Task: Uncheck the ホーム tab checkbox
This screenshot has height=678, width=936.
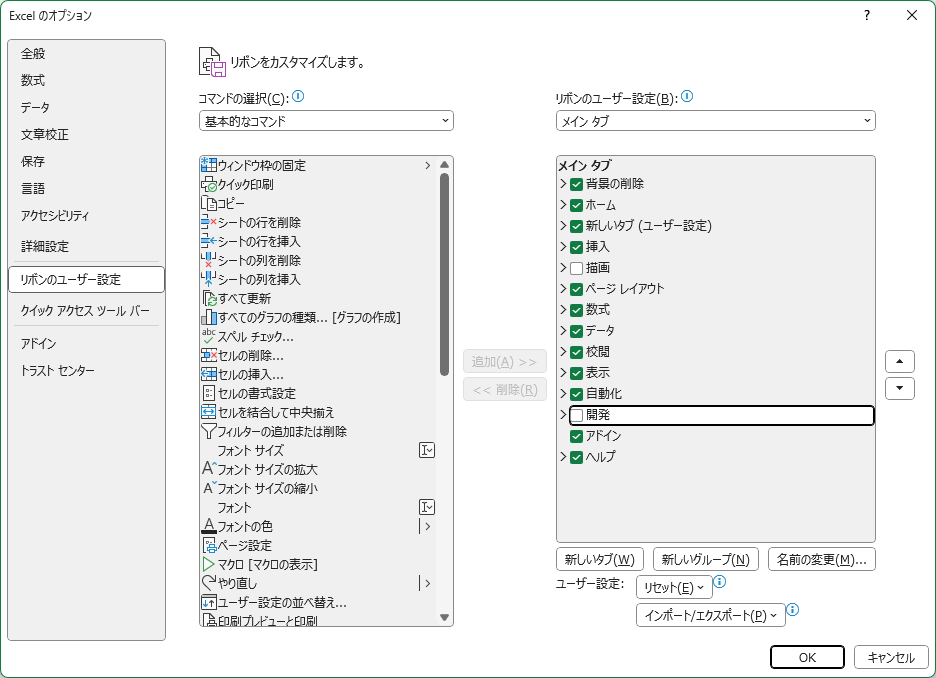Action: point(577,205)
